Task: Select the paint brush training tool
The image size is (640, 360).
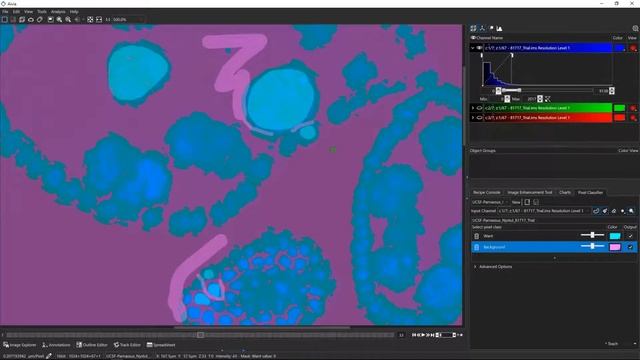Action: (605, 211)
